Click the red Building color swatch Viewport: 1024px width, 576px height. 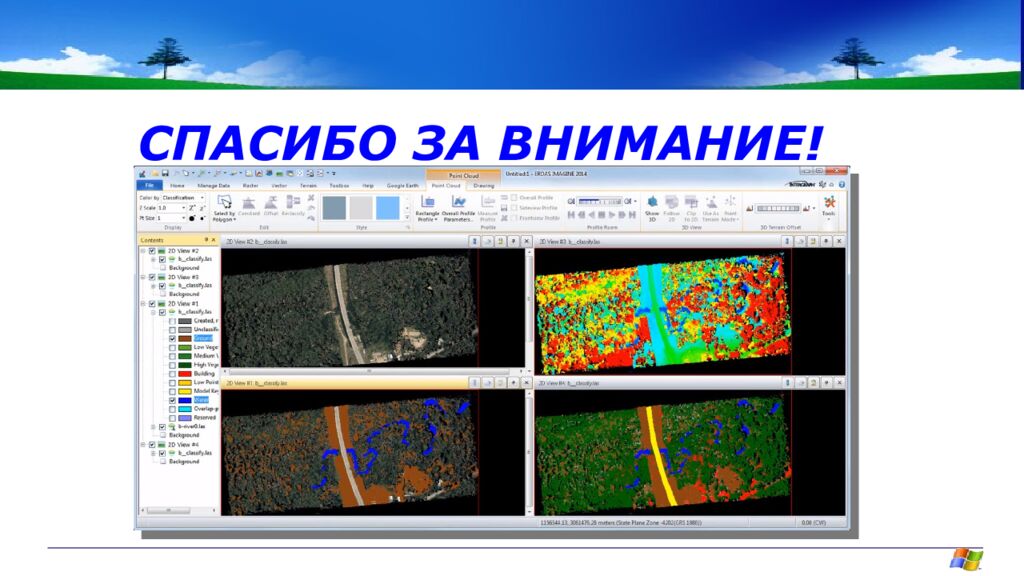[x=185, y=373]
